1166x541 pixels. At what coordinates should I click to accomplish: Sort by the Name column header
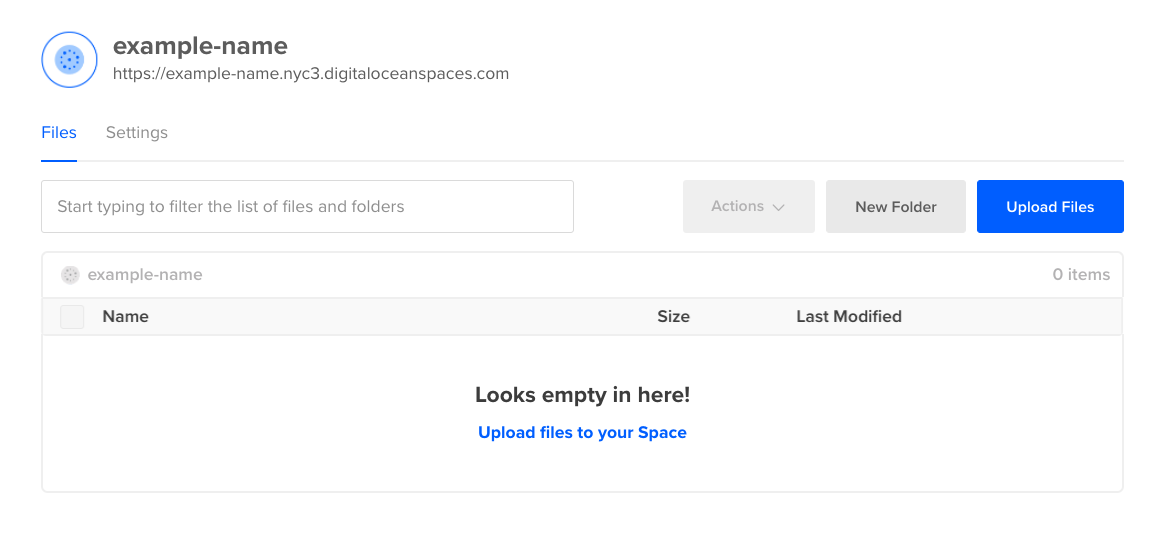click(126, 317)
